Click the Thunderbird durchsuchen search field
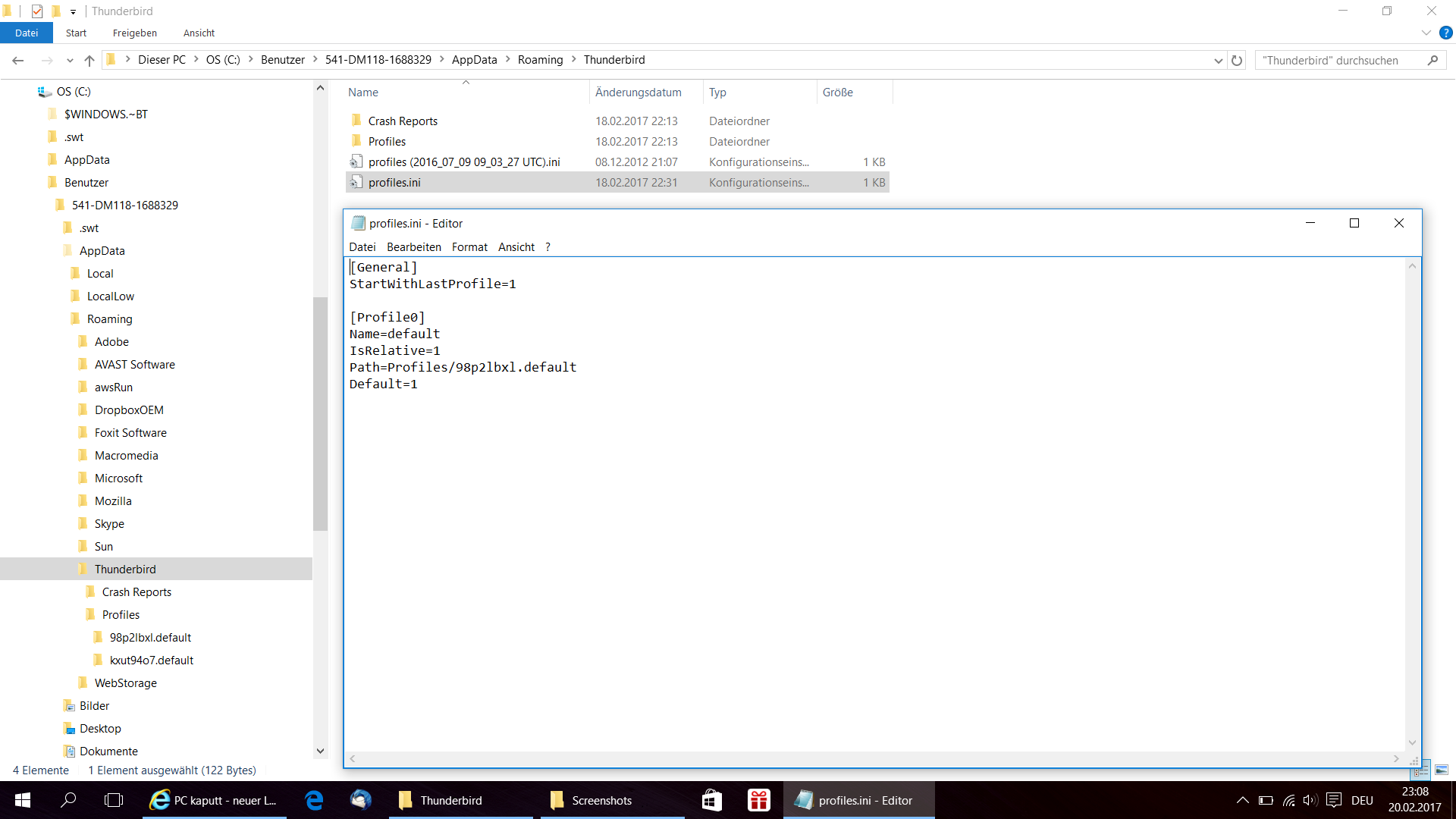The width and height of the screenshot is (1456, 819). 1342,60
